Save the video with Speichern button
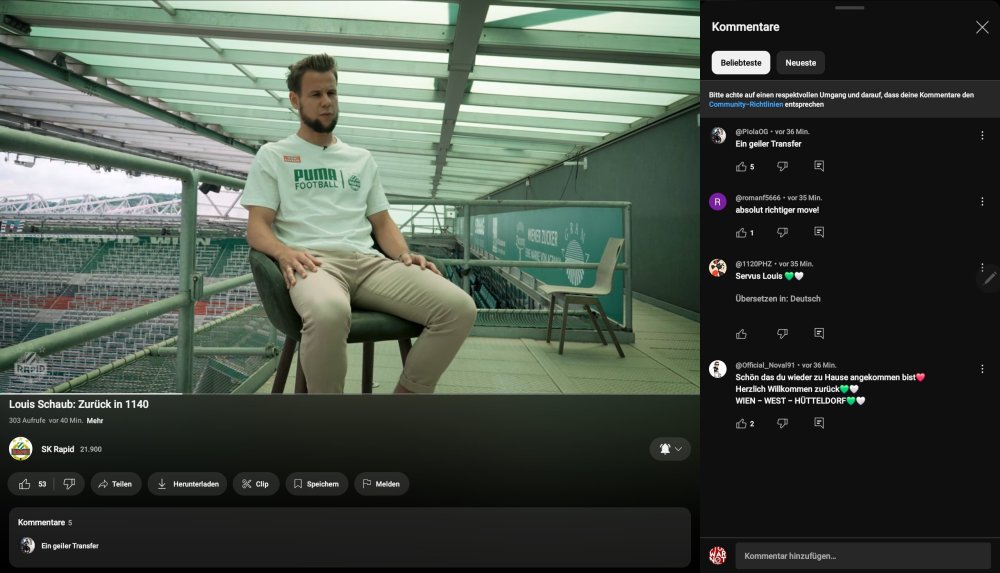This screenshot has width=1000, height=573. 317,484
